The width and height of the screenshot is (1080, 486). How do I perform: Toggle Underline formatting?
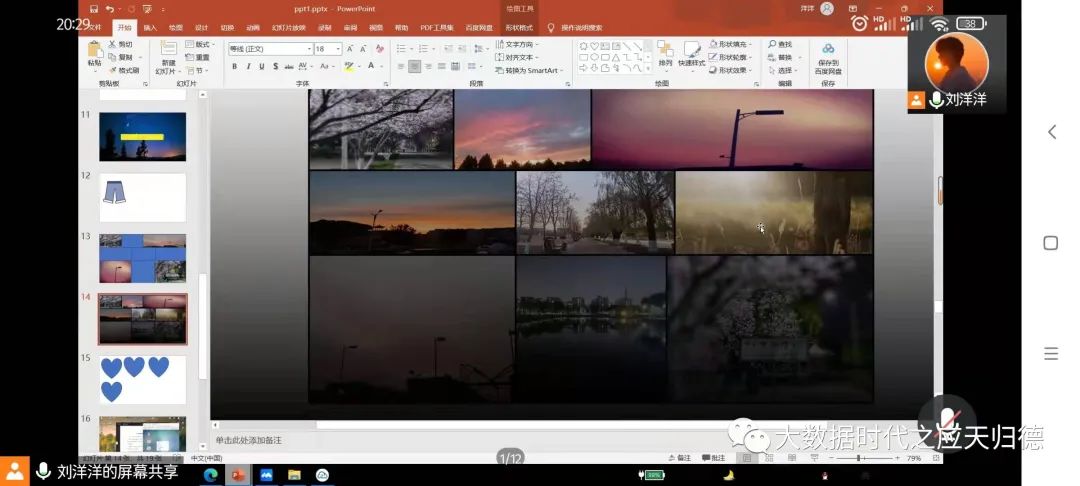pyautogui.click(x=262, y=67)
